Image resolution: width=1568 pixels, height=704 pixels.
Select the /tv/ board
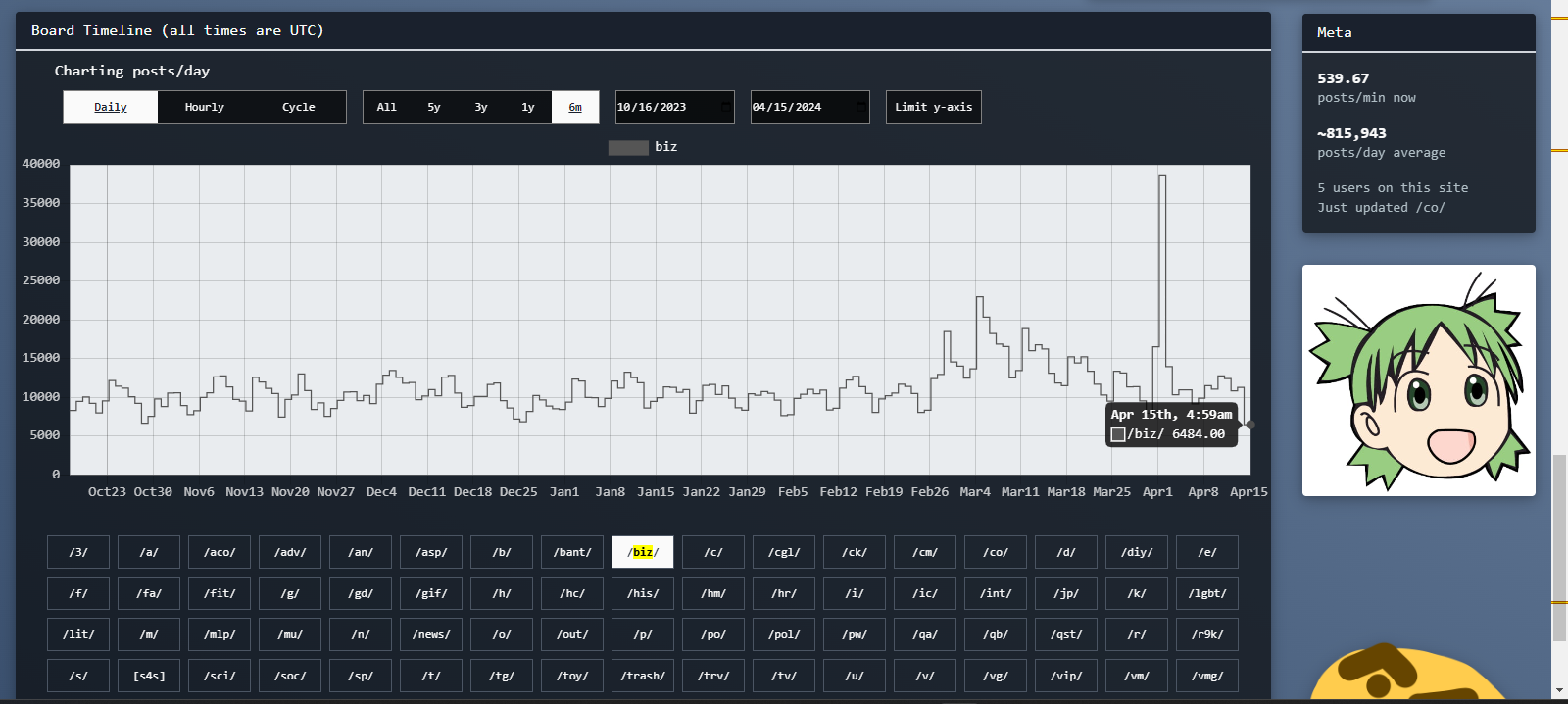click(784, 676)
